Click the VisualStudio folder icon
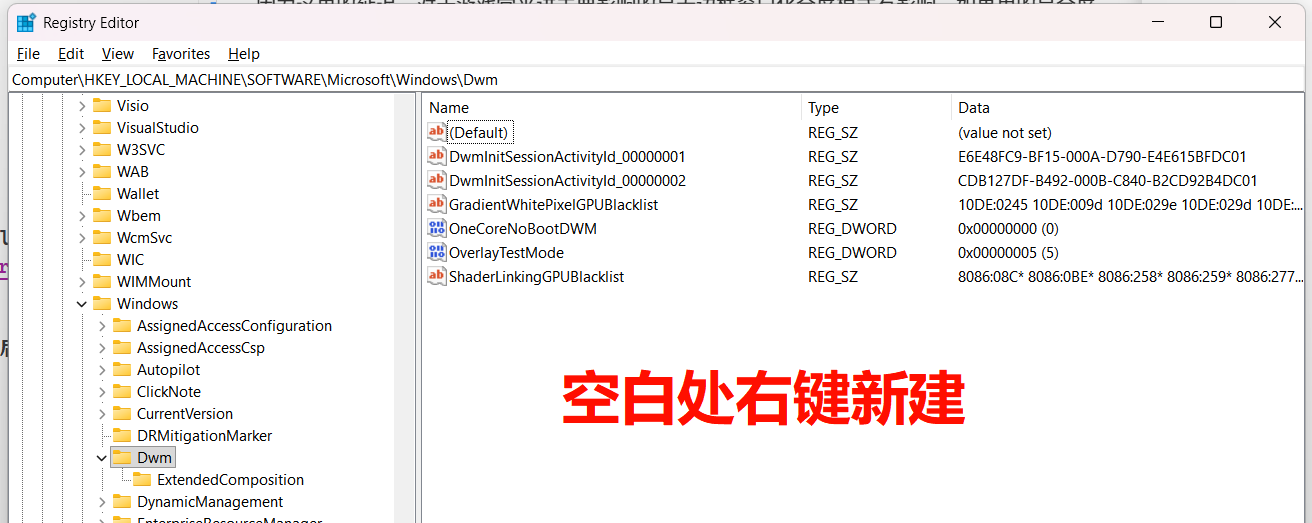Viewport: 1312px width, 523px height. (102, 128)
